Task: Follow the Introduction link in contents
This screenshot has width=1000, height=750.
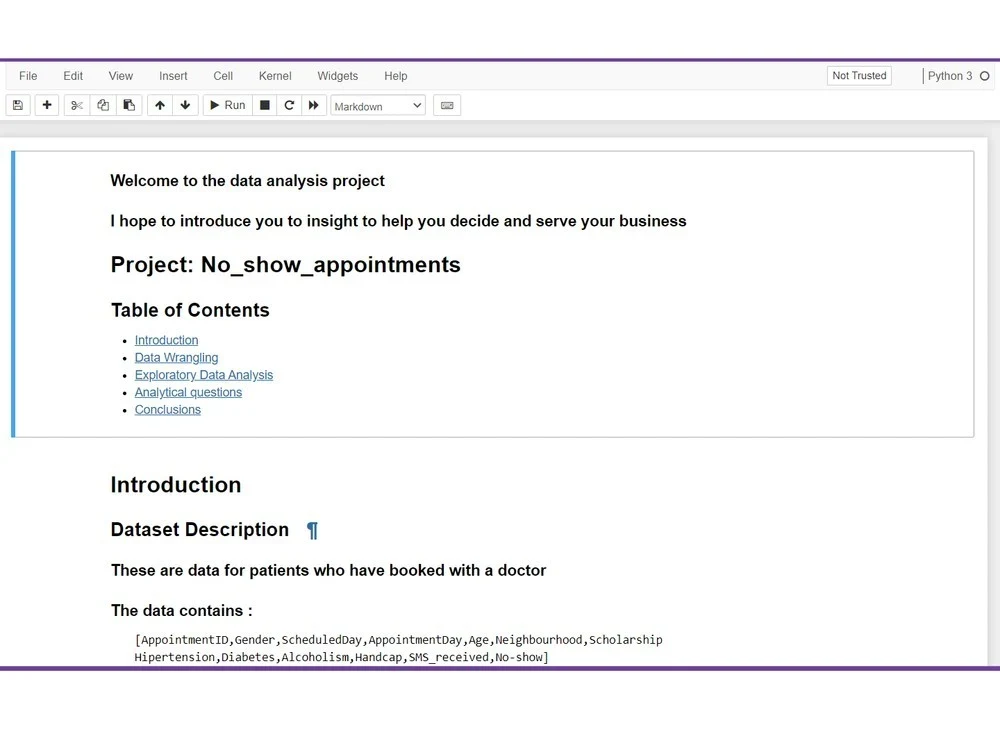Action: 166,341
